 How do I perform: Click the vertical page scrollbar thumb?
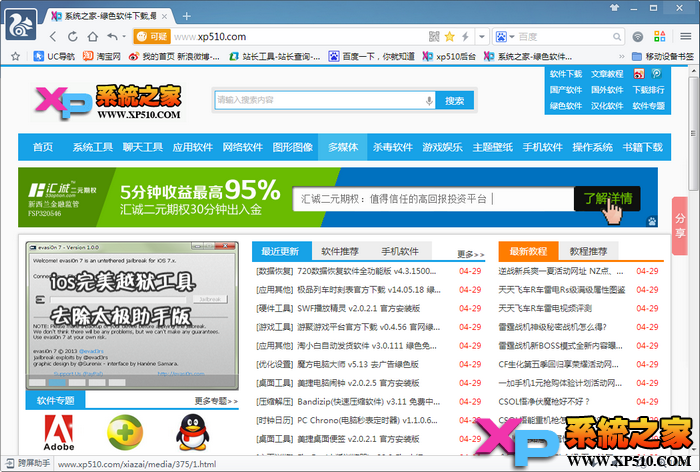point(693,133)
